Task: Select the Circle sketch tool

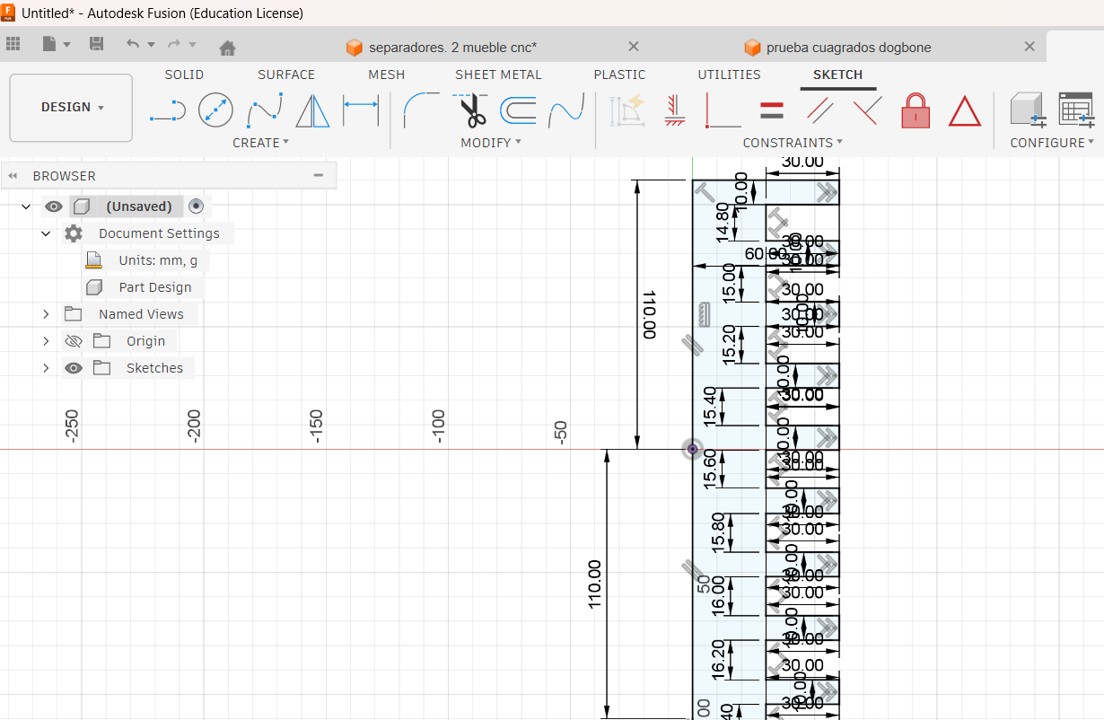Action: [215, 110]
